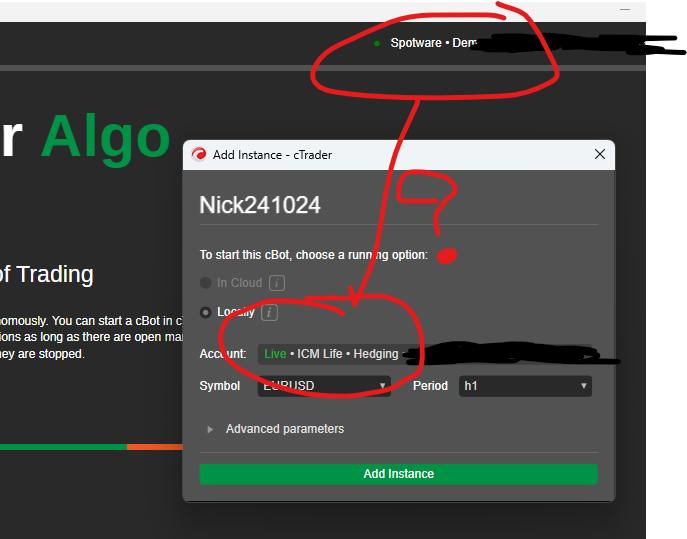Click the Period label

tap(430, 386)
